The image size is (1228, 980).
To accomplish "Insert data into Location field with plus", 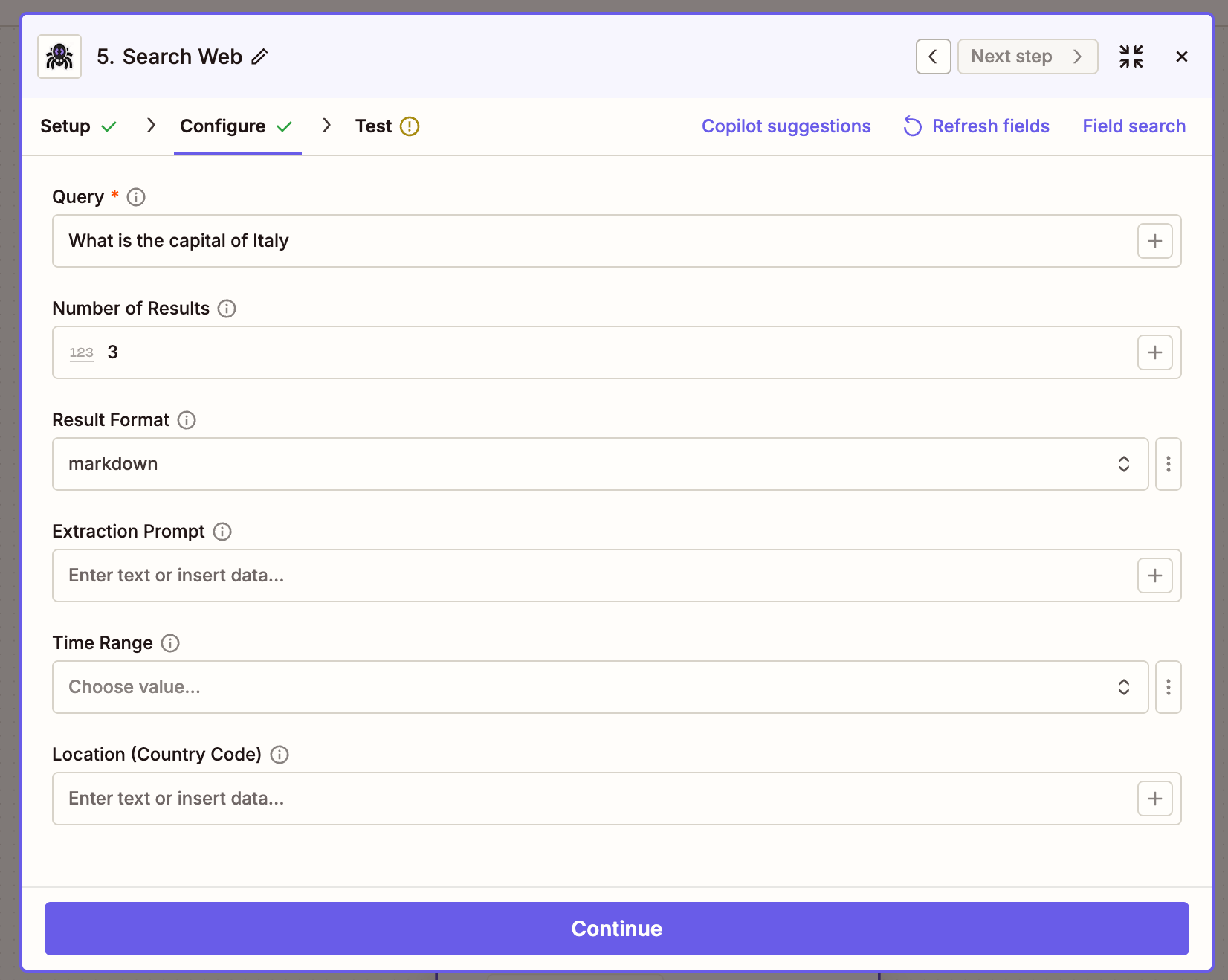I will pyautogui.click(x=1154, y=799).
